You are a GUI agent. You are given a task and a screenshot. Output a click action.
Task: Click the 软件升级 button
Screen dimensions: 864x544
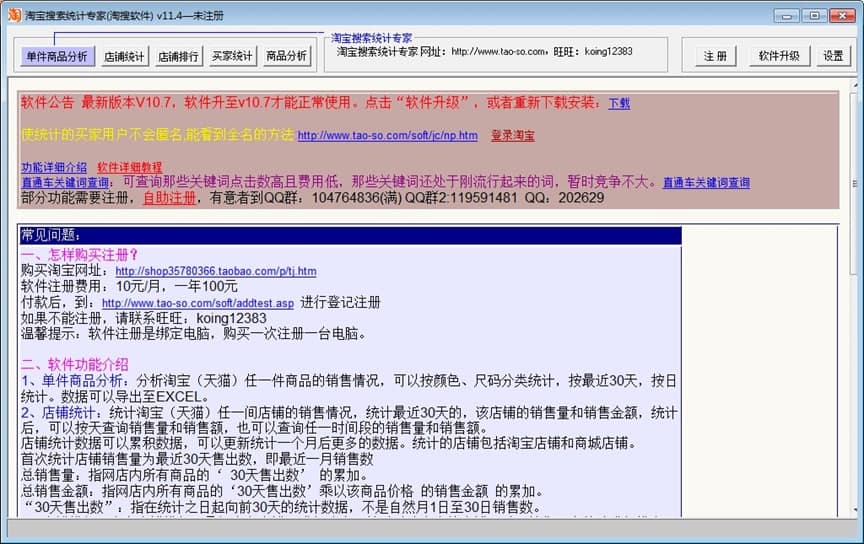point(779,56)
